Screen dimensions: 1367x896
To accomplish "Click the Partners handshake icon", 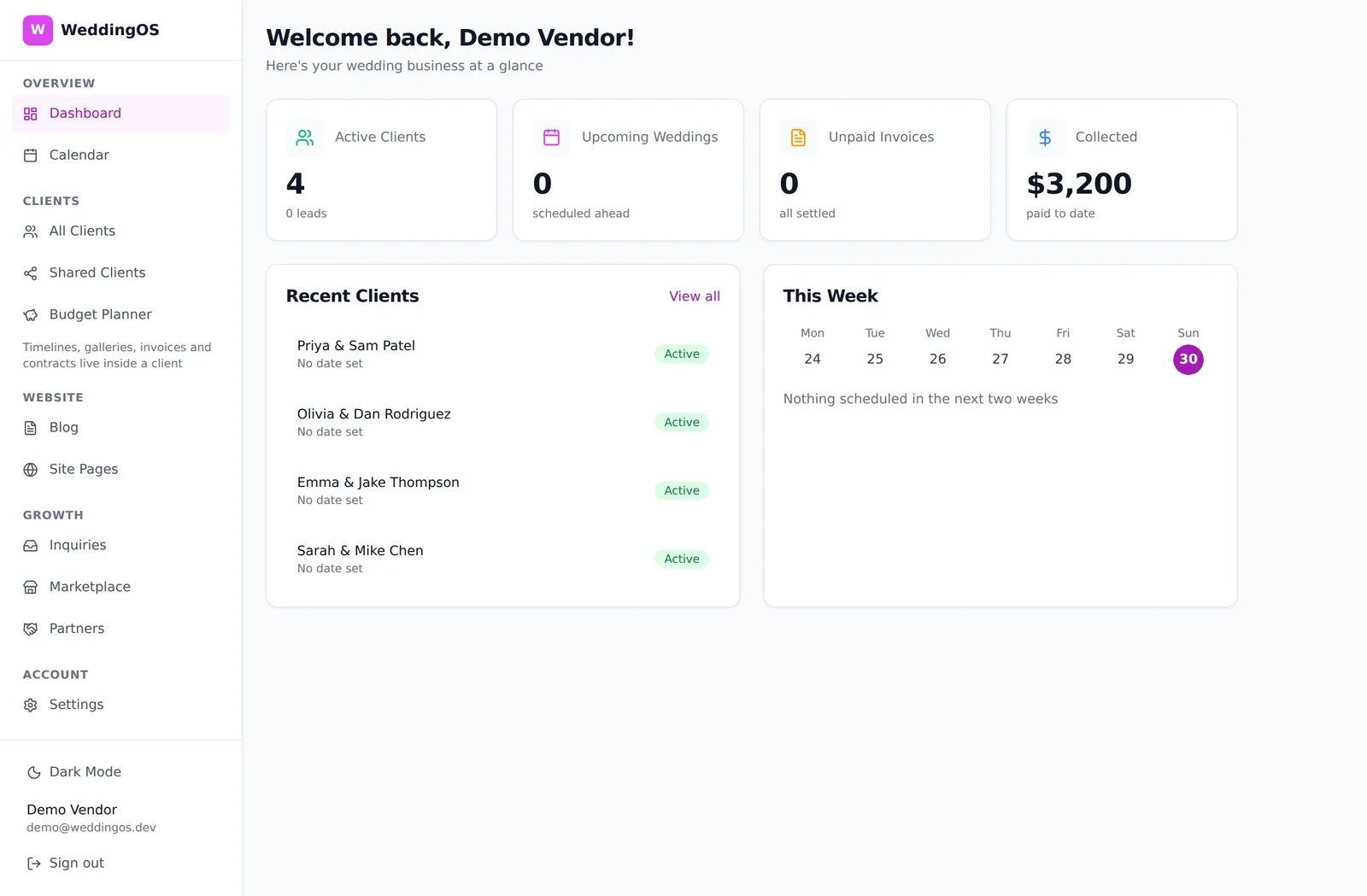I will (31, 630).
